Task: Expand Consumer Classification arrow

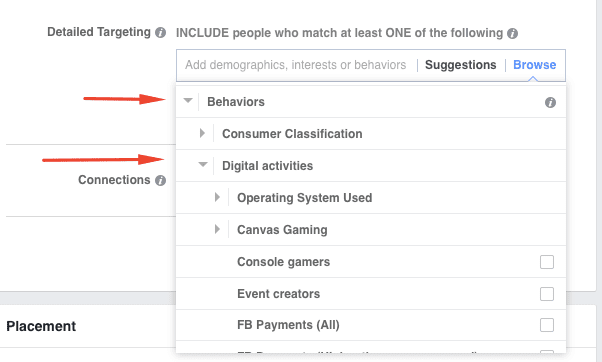Action: (202, 133)
